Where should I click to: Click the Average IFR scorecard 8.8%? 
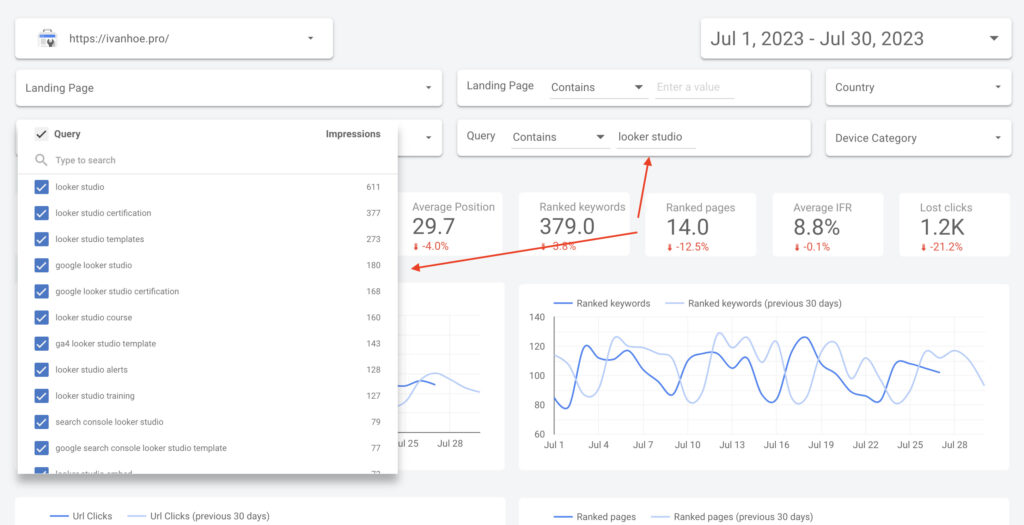pos(828,226)
